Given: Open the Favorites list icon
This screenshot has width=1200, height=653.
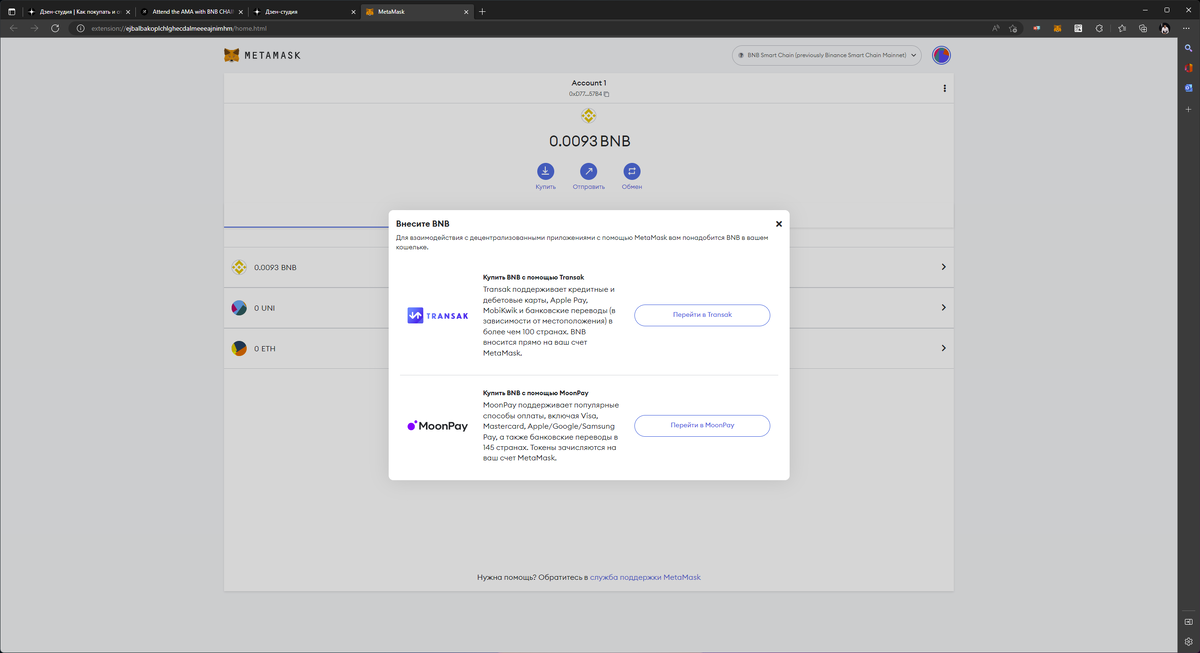Looking at the screenshot, I should tap(1123, 28).
